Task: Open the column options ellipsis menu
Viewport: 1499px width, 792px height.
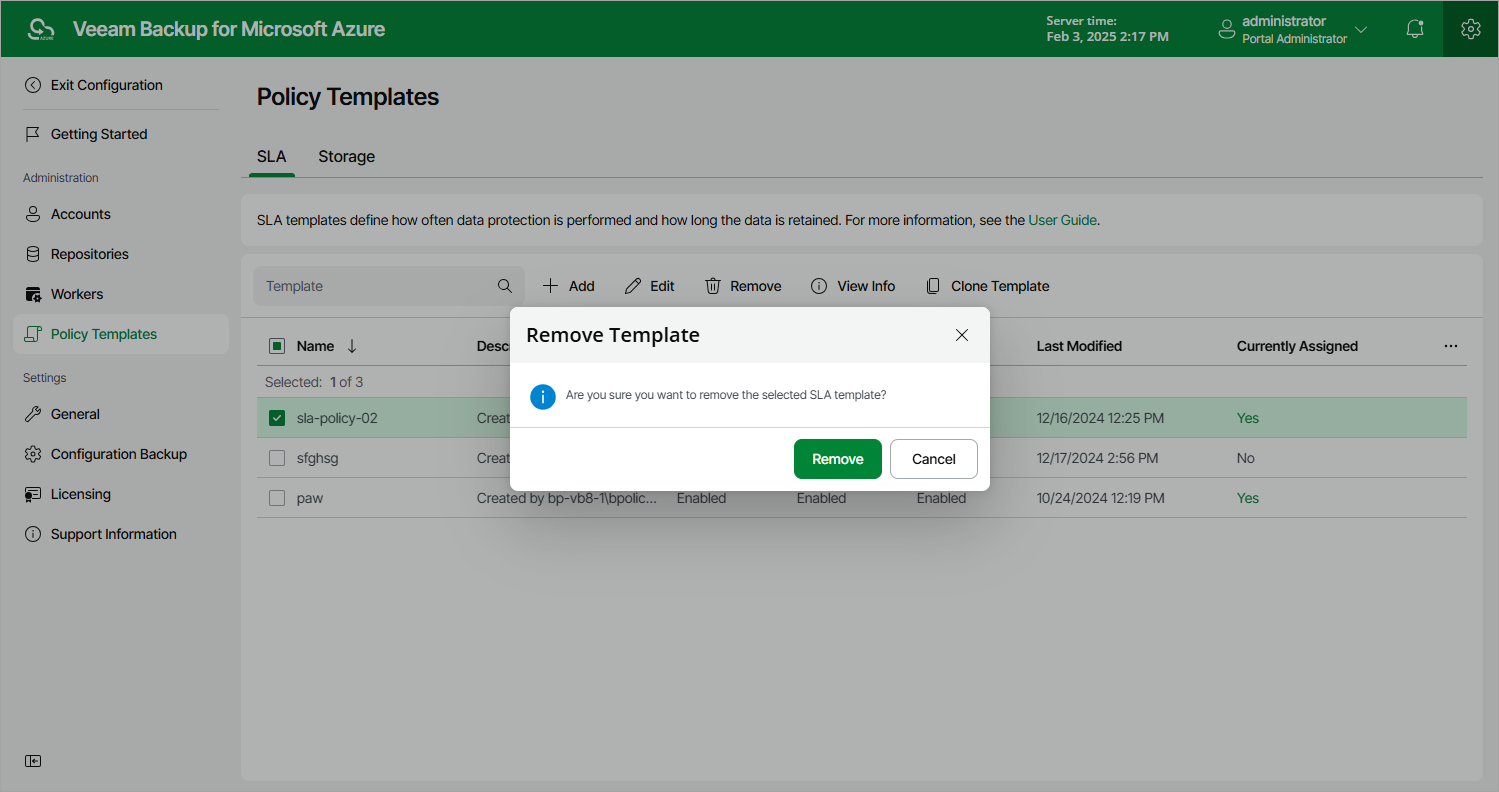Action: [x=1451, y=346]
